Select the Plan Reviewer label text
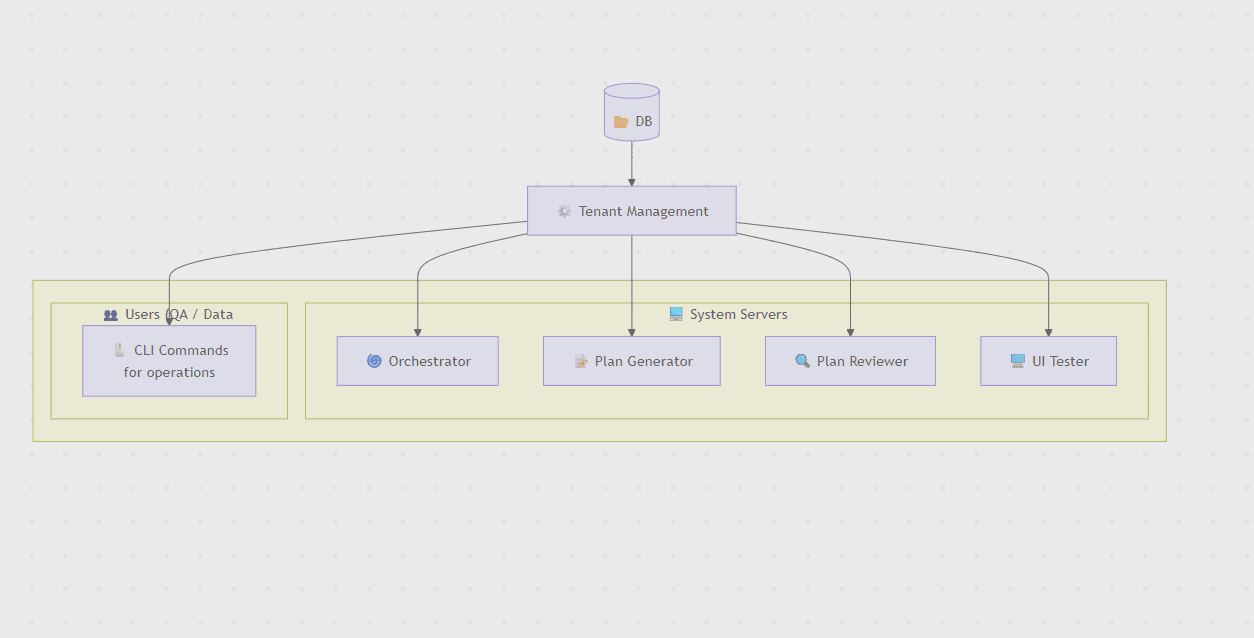The width and height of the screenshot is (1254, 638). pos(862,361)
